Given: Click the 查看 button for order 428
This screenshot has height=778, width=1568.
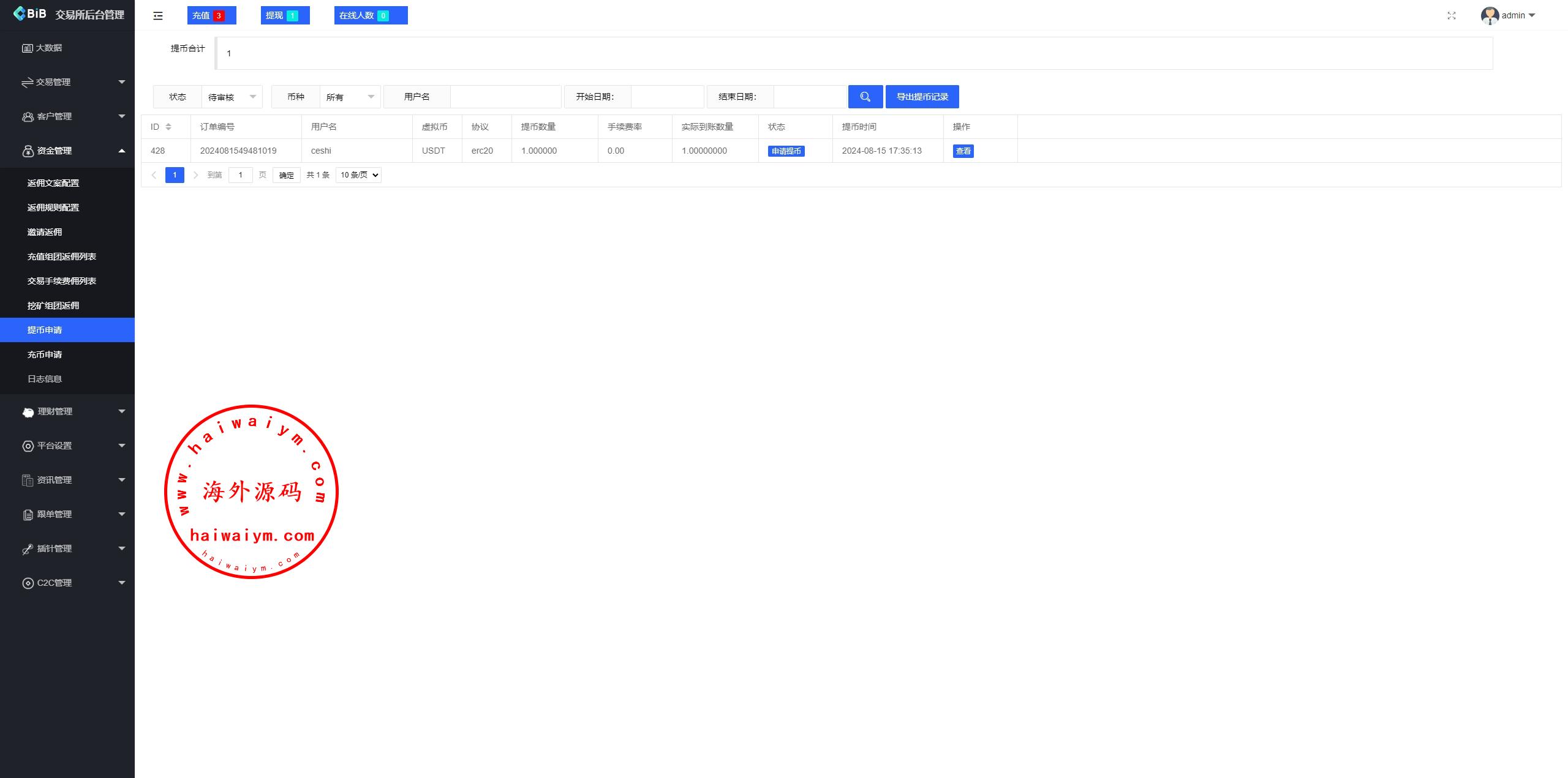Looking at the screenshot, I should [963, 151].
